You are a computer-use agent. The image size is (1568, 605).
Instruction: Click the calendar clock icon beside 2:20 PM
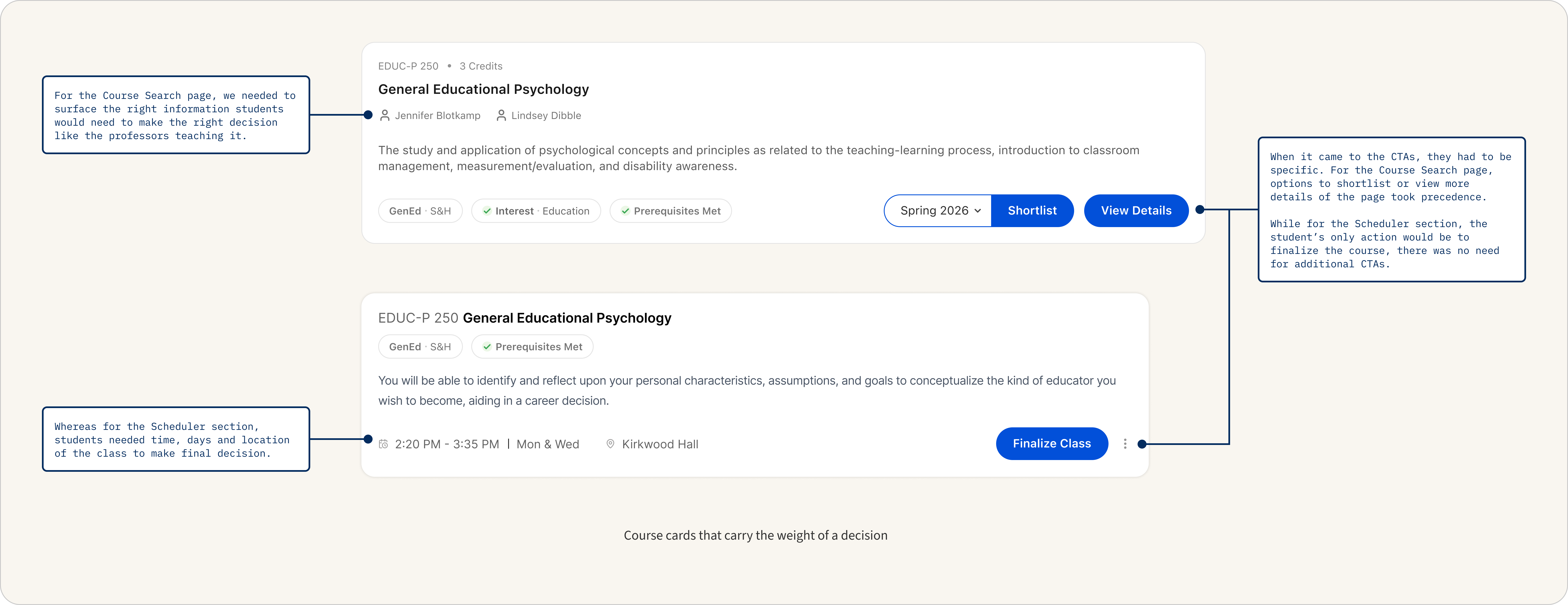coord(383,445)
